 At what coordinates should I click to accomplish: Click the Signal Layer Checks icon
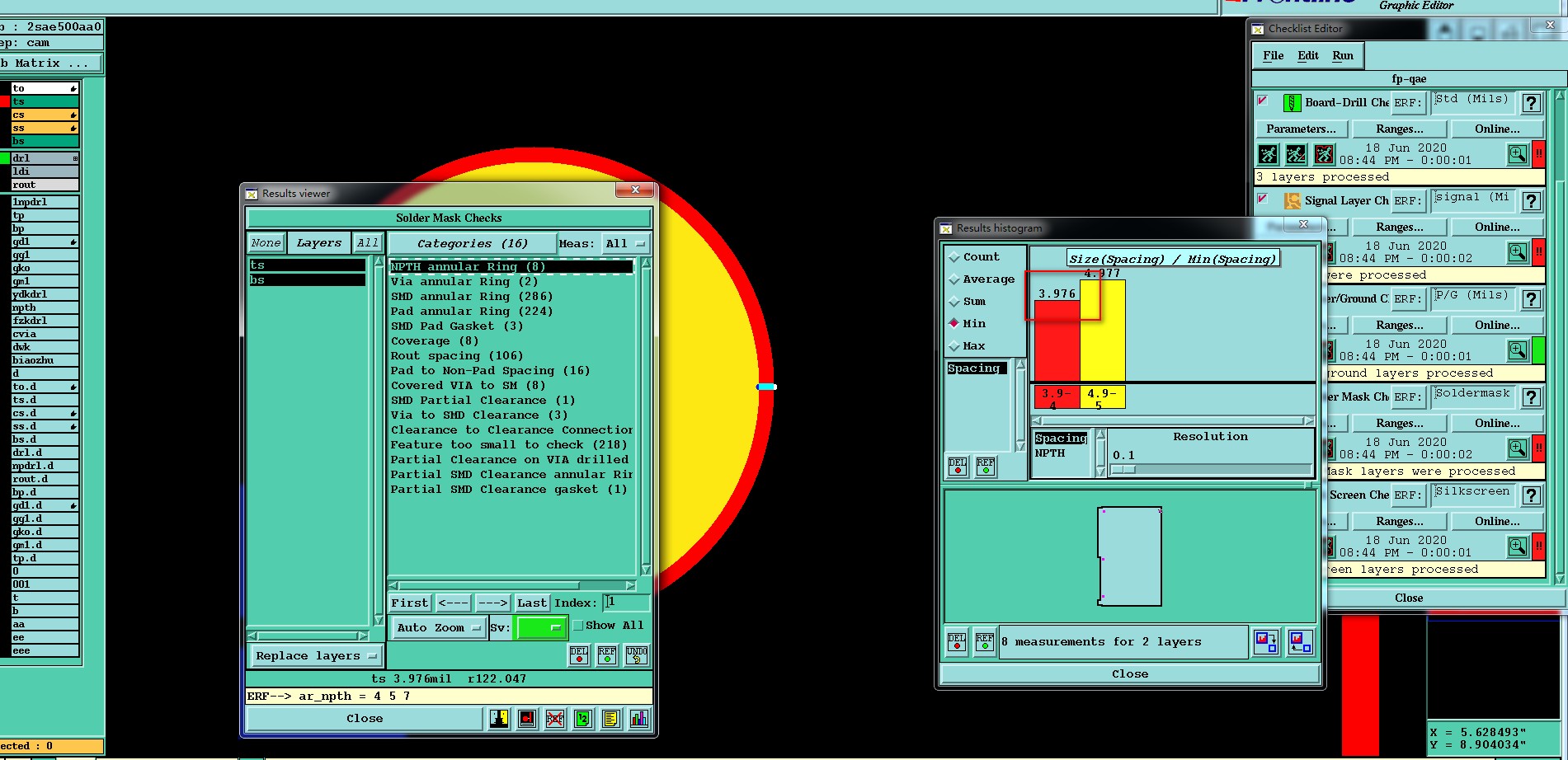pyautogui.click(x=1292, y=201)
